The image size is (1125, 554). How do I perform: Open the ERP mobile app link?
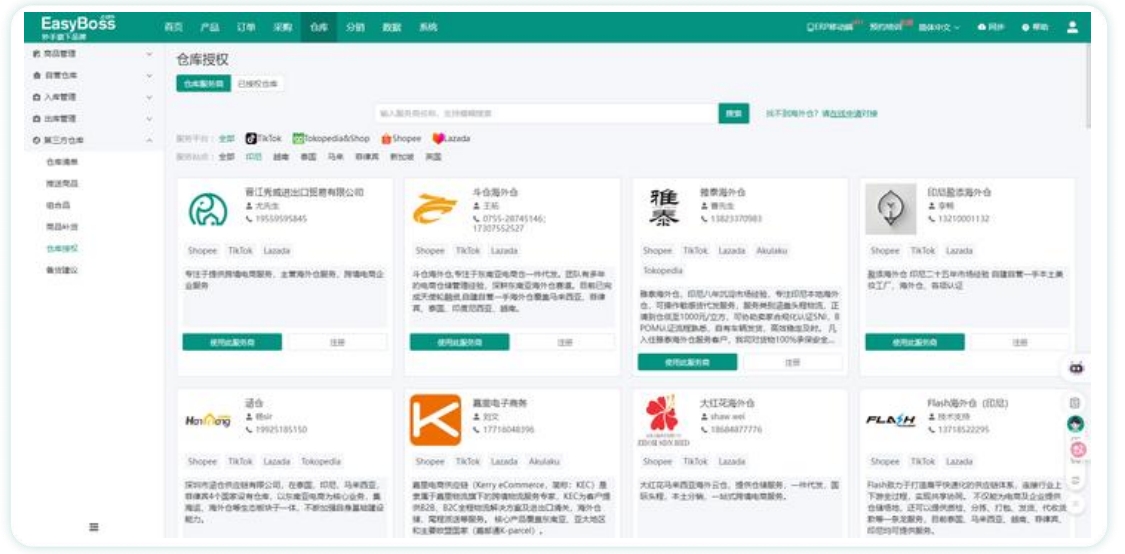831,27
